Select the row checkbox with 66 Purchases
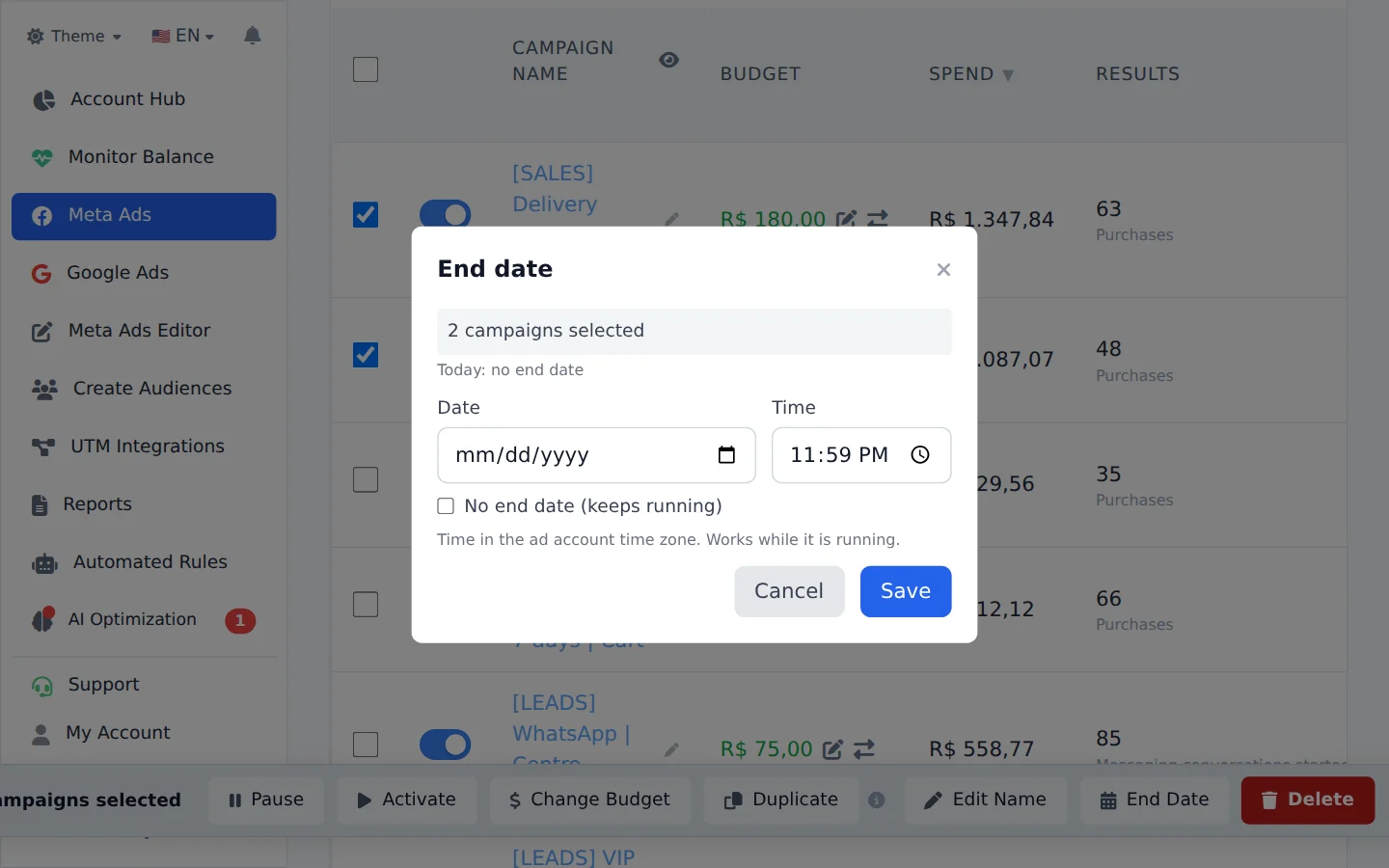This screenshot has width=1389, height=868. pos(366,605)
